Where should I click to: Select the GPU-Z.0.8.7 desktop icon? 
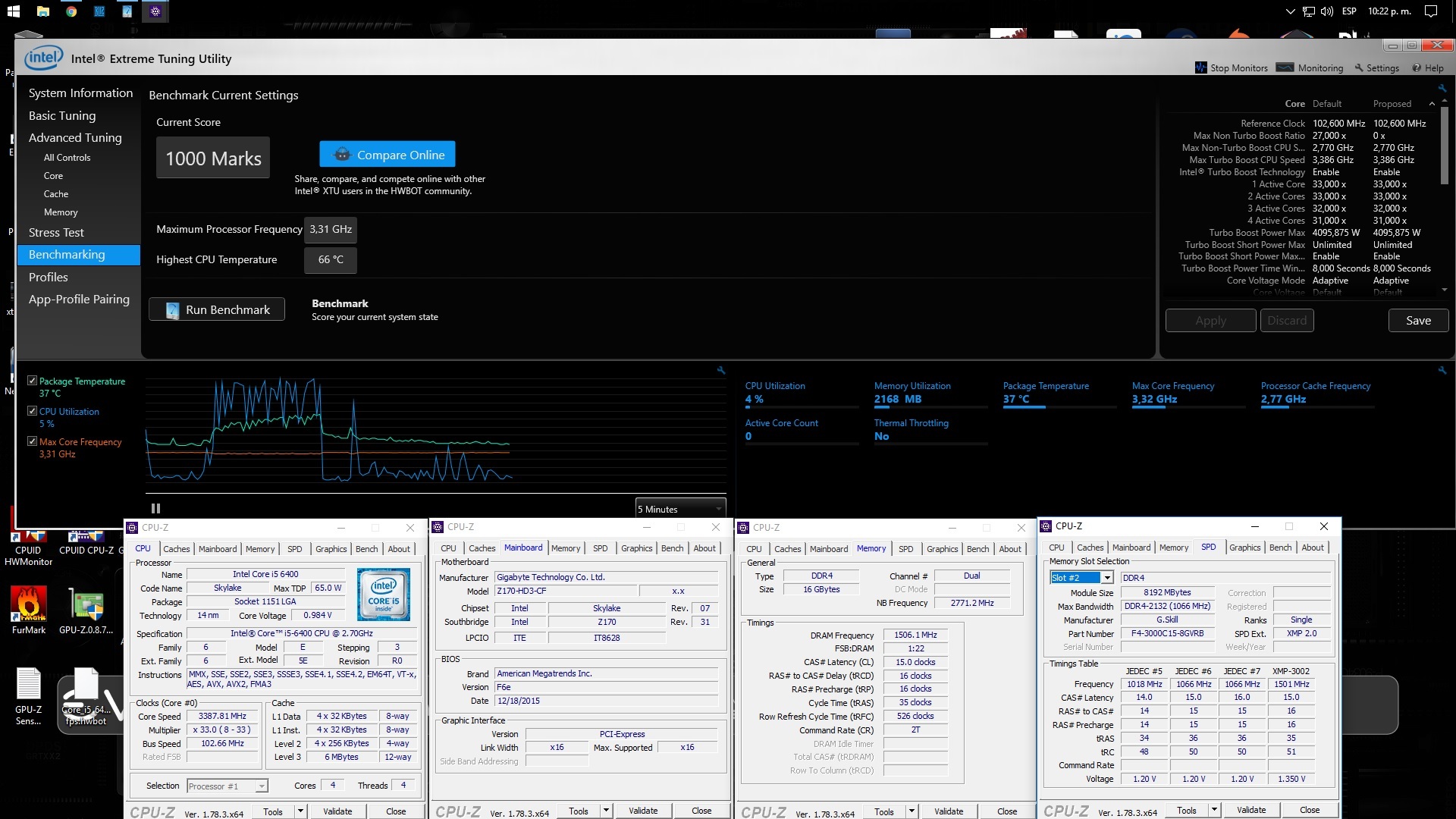pos(86,610)
